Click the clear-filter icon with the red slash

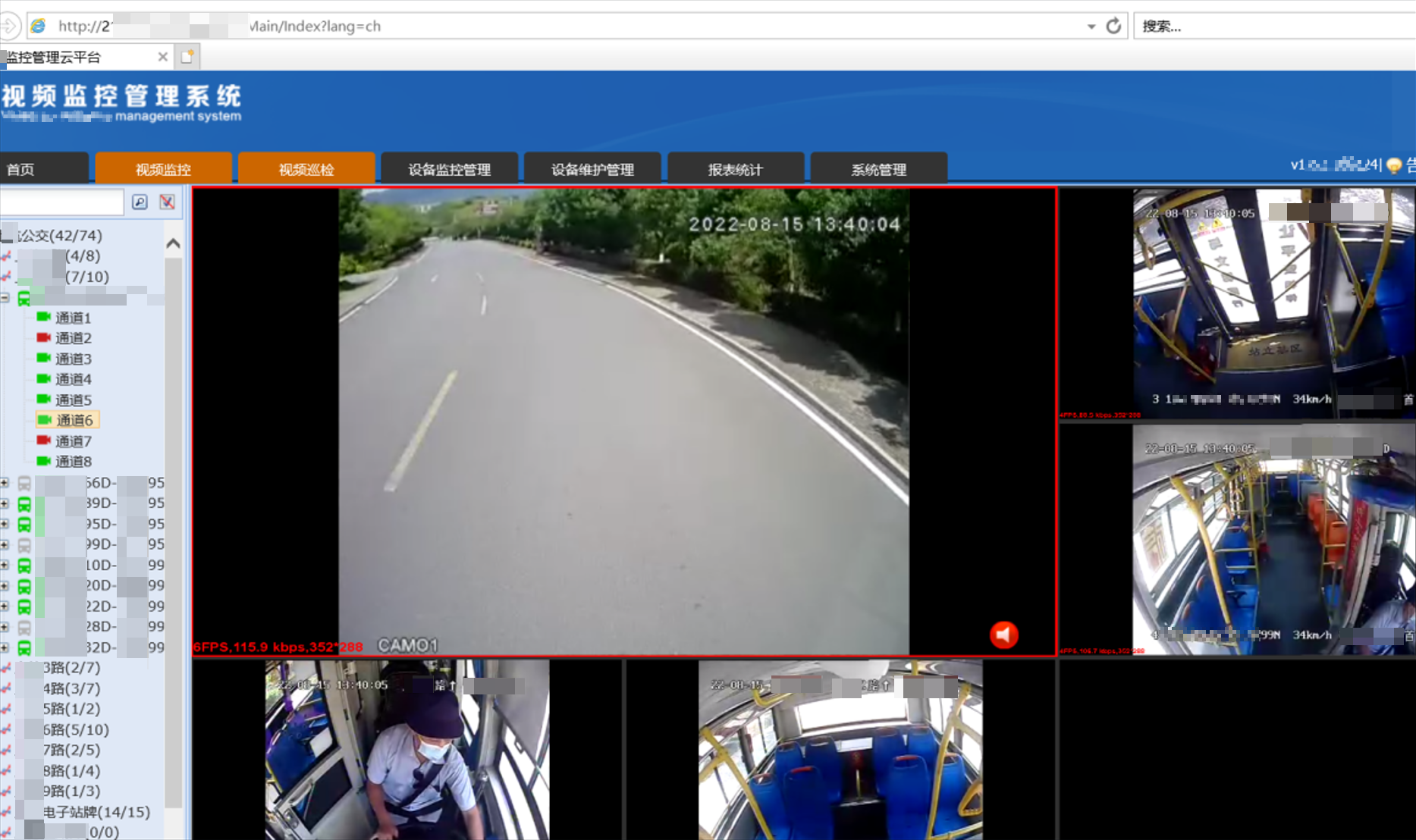[167, 202]
